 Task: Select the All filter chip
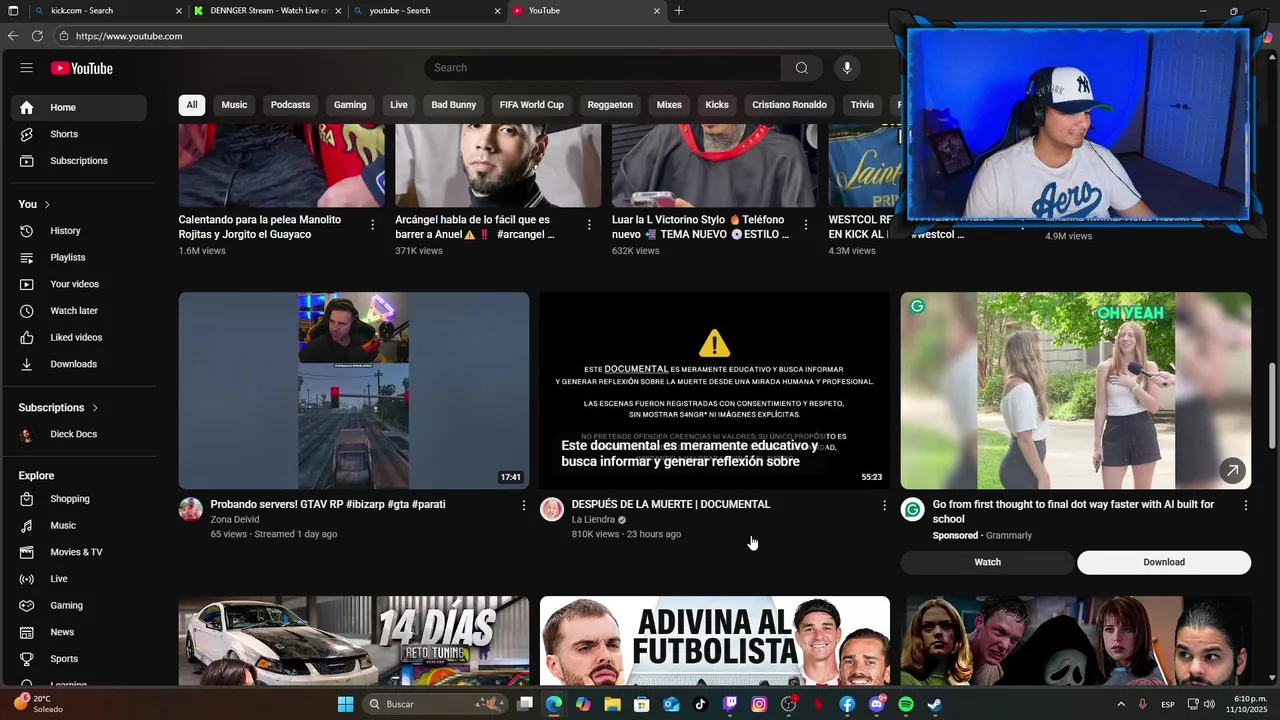point(192,105)
